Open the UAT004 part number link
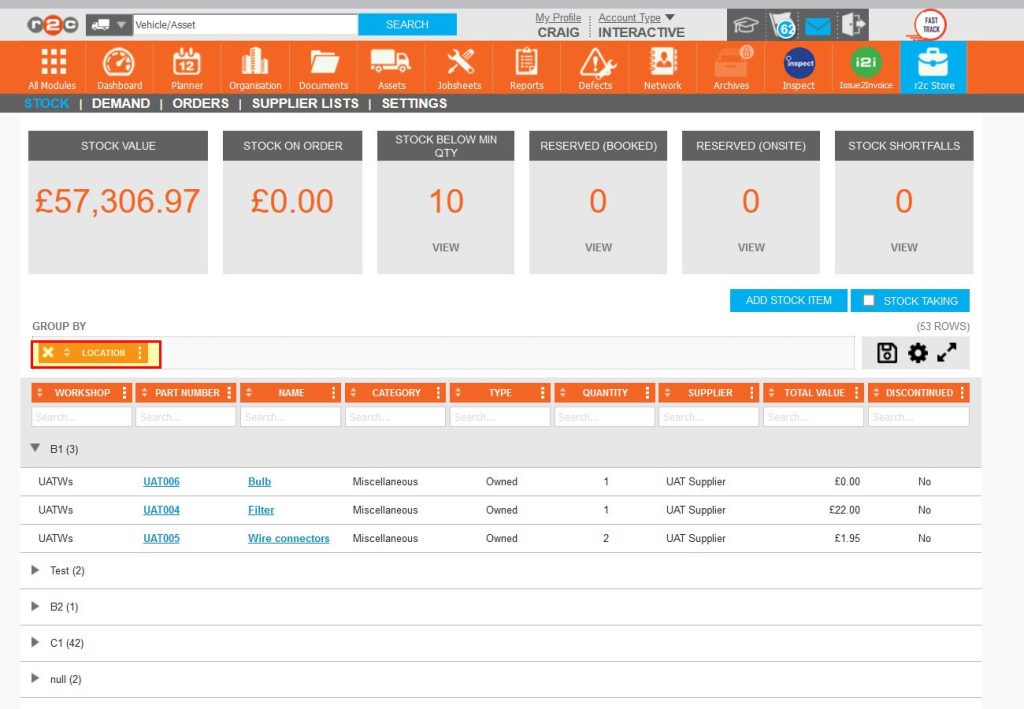The image size is (1024, 709). coord(161,510)
